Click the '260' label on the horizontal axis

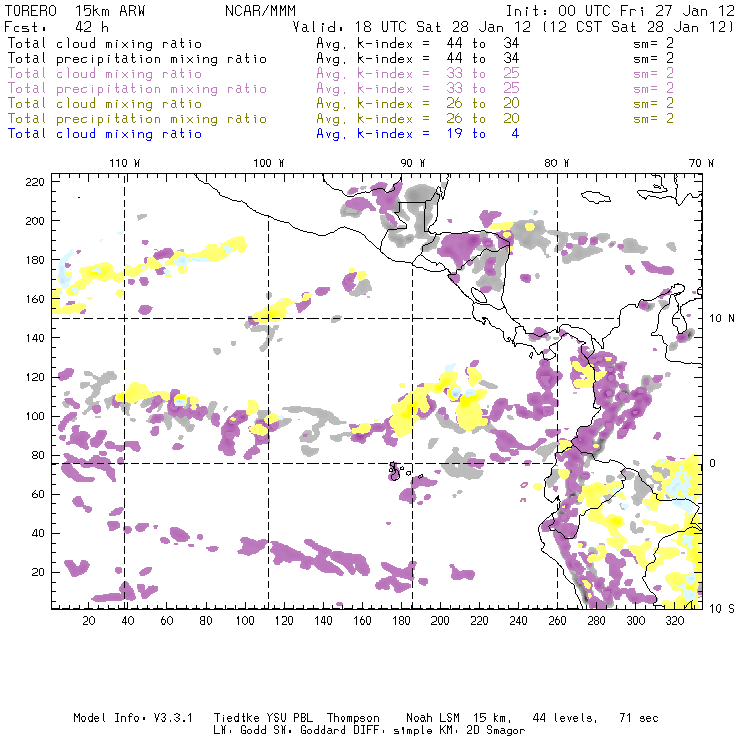[557, 621]
